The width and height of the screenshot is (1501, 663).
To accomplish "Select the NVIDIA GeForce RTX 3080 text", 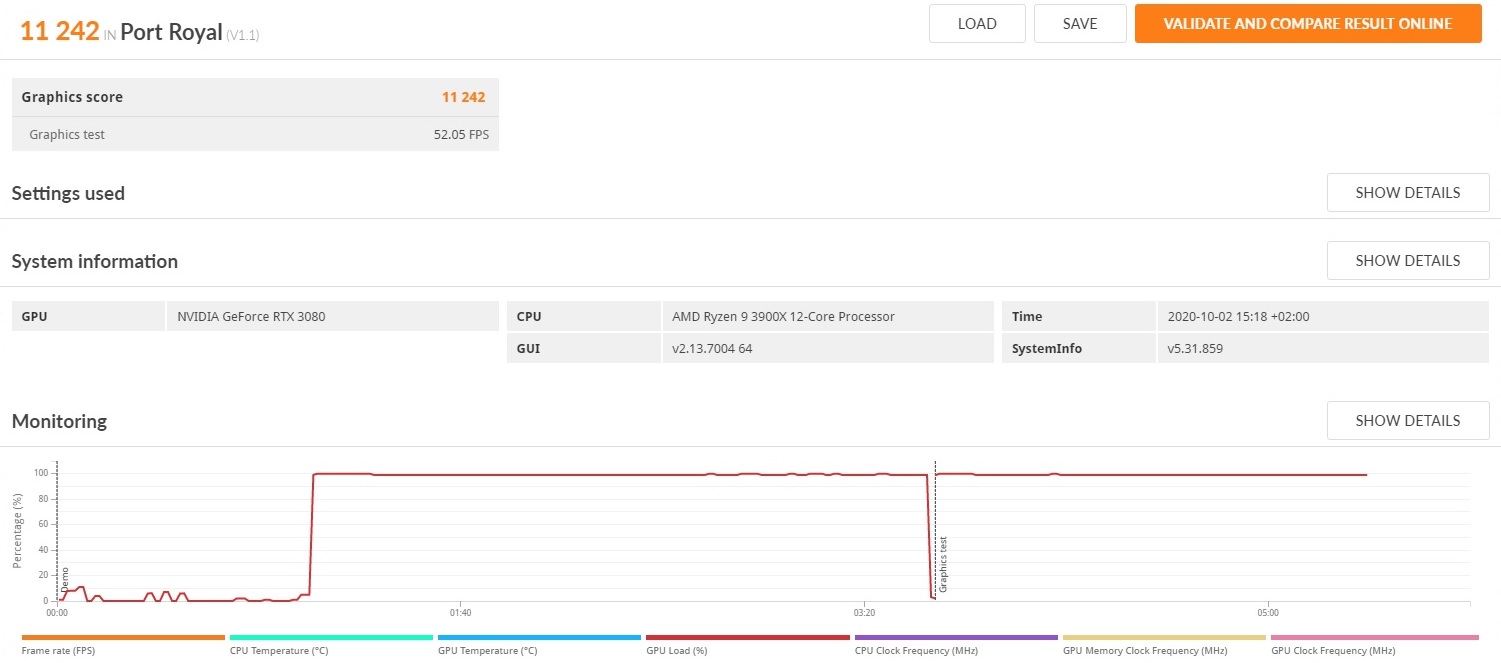I will (x=251, y=316).
